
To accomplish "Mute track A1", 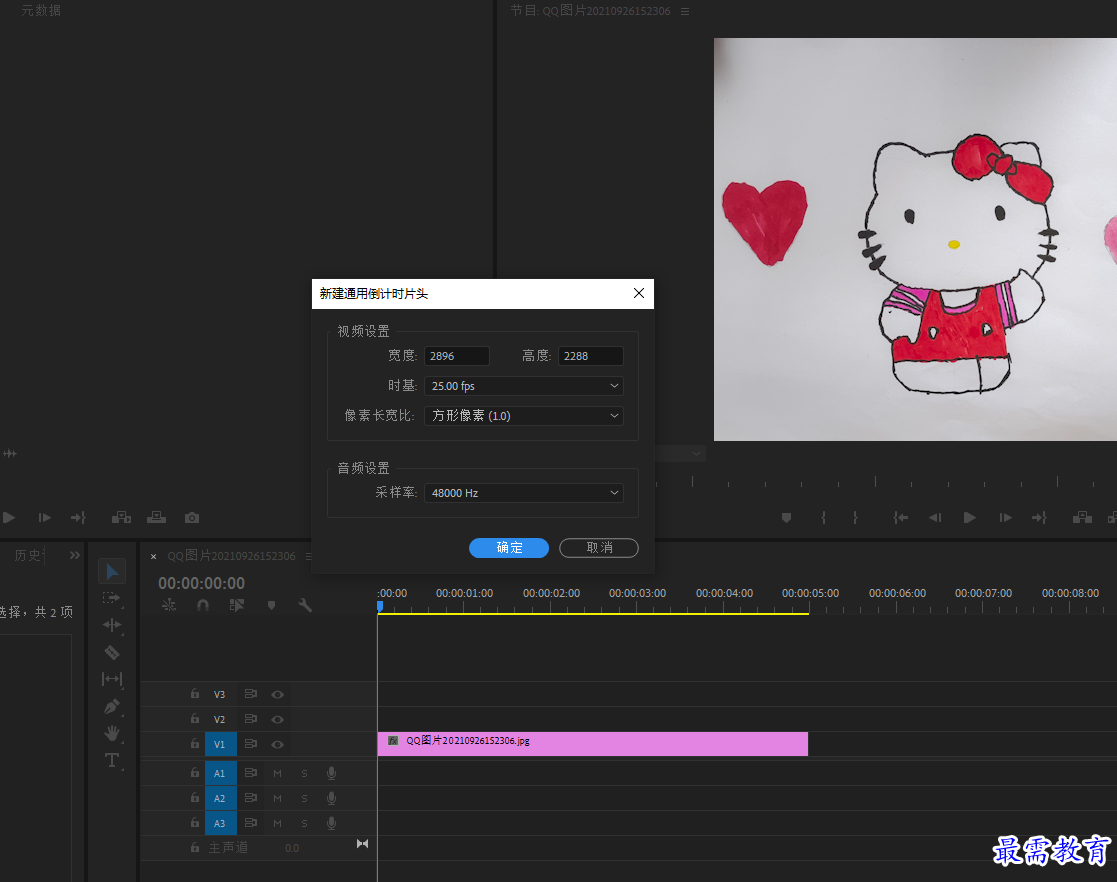I will coord(278,773).
